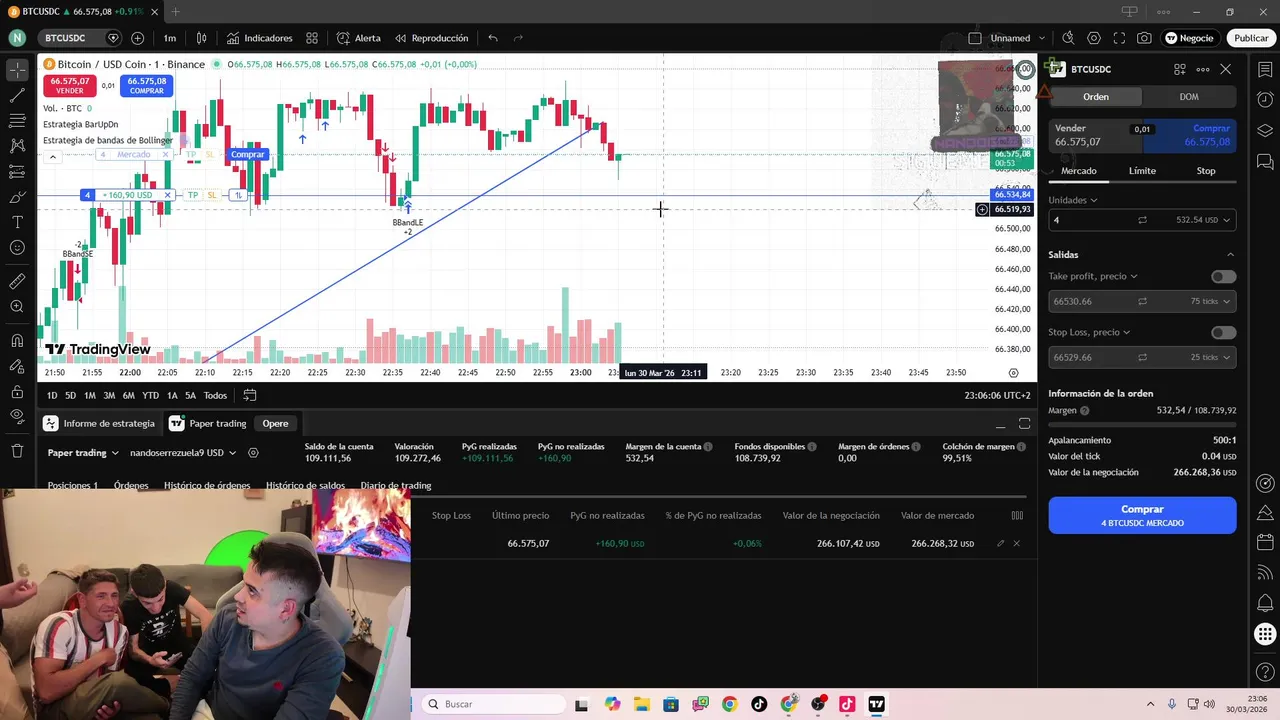Select the ruler measure tool
The height and width of the screenshot is (720, 1280).
click(x=17, y=281)
